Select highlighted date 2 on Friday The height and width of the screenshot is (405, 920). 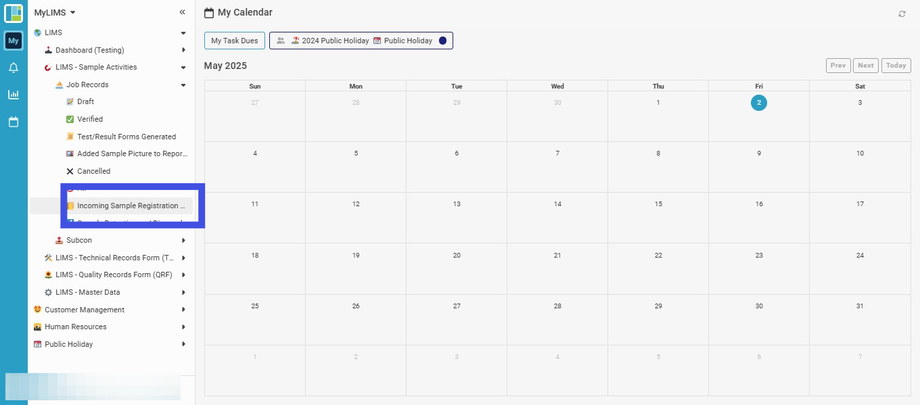click(x=759, y=103)
